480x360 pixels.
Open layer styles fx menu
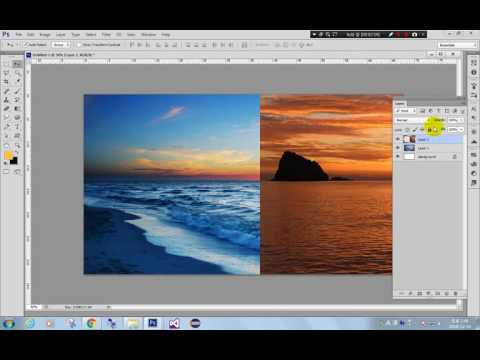point(411,293)
